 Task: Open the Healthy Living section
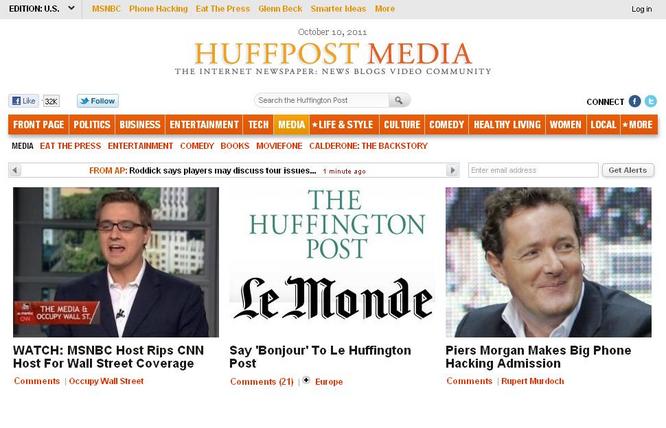[507, 124]
